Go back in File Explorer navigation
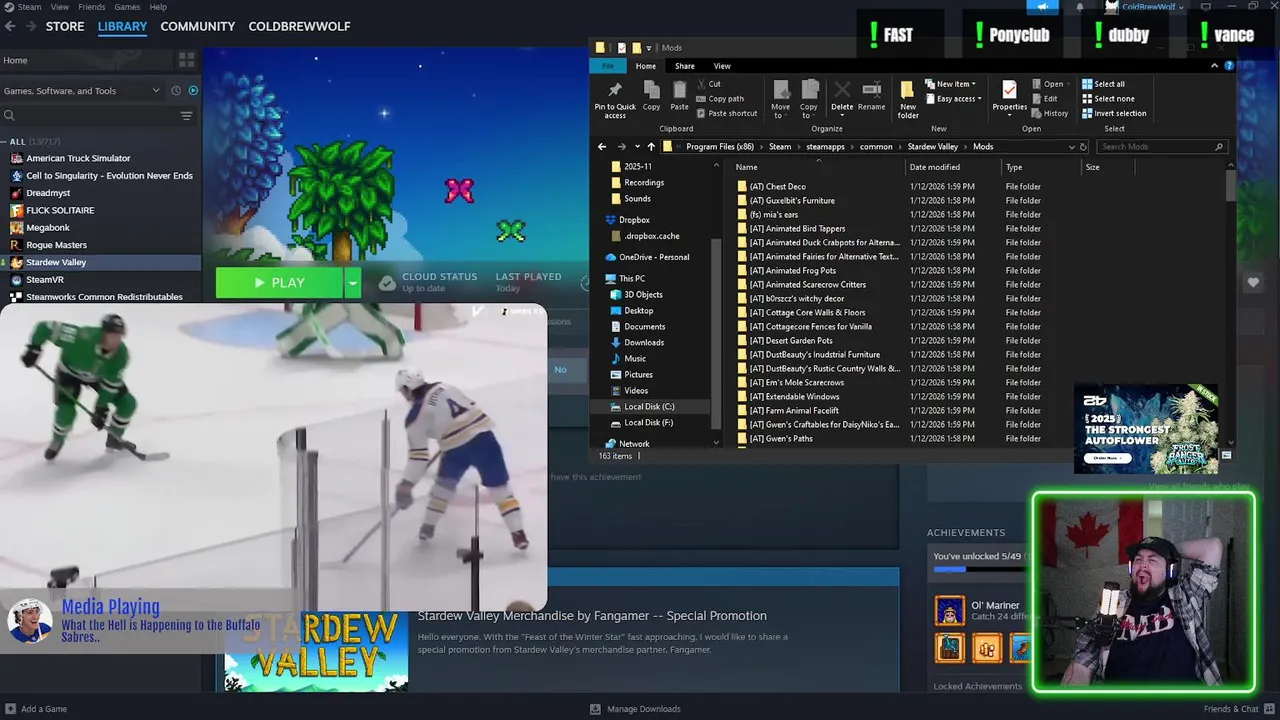The height and width of the screenshot is (720, 1280). pyautogui.click(x=602, y=147)
